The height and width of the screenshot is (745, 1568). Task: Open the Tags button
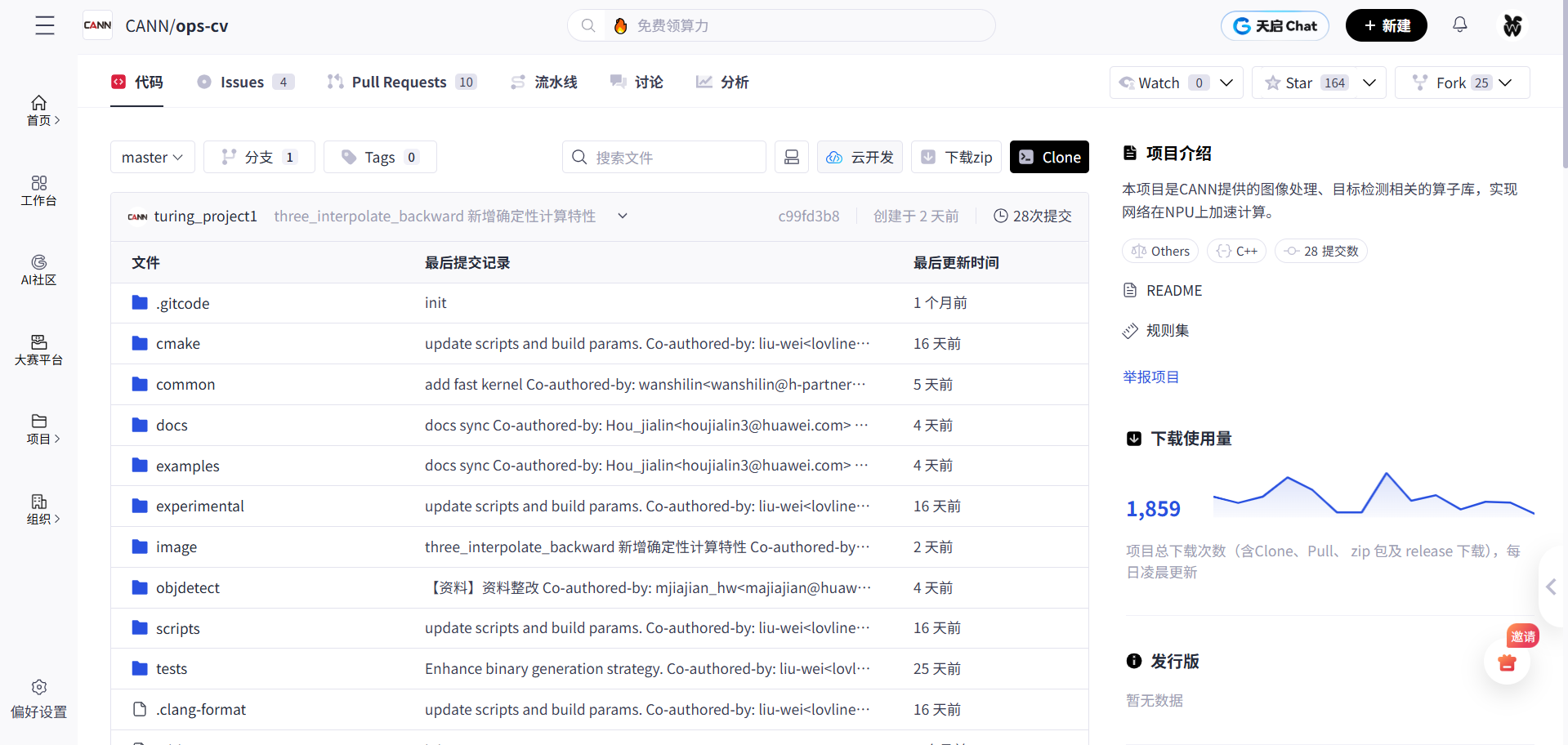click(380, 157)
